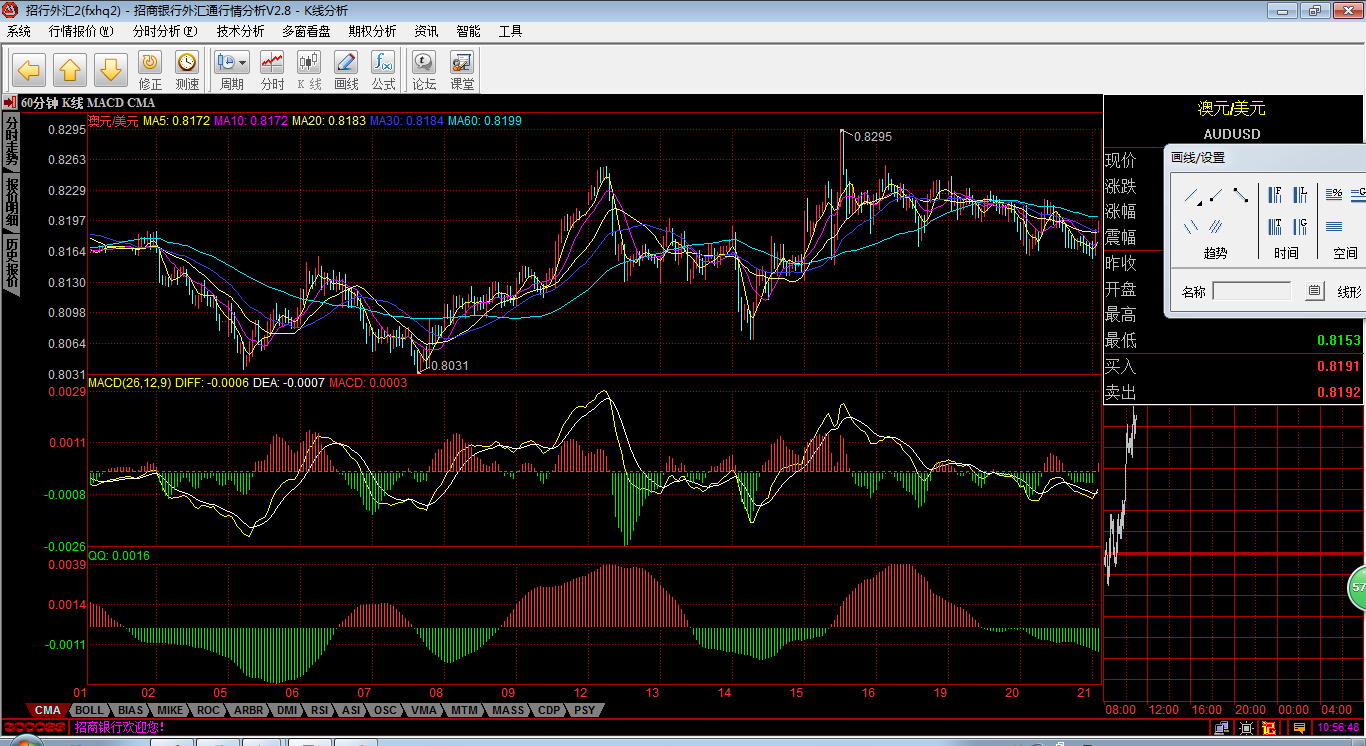Screen dimensions: 1366x746
Task: Click the up arrow toolbar button
Action: [x=69, y=70]
